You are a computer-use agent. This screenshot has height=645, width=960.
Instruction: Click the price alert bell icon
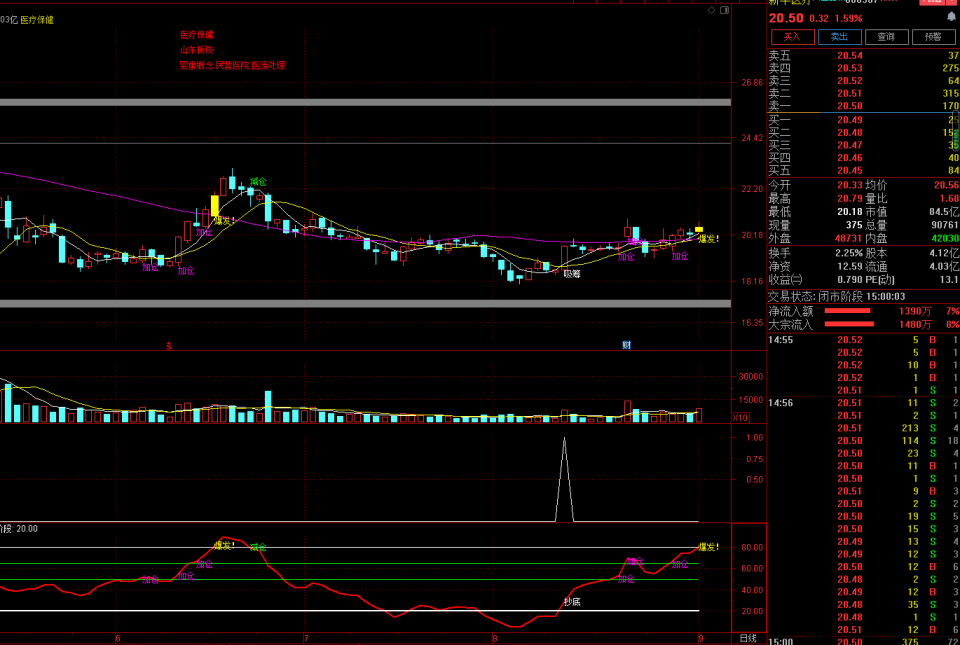[x=951, y=18]
